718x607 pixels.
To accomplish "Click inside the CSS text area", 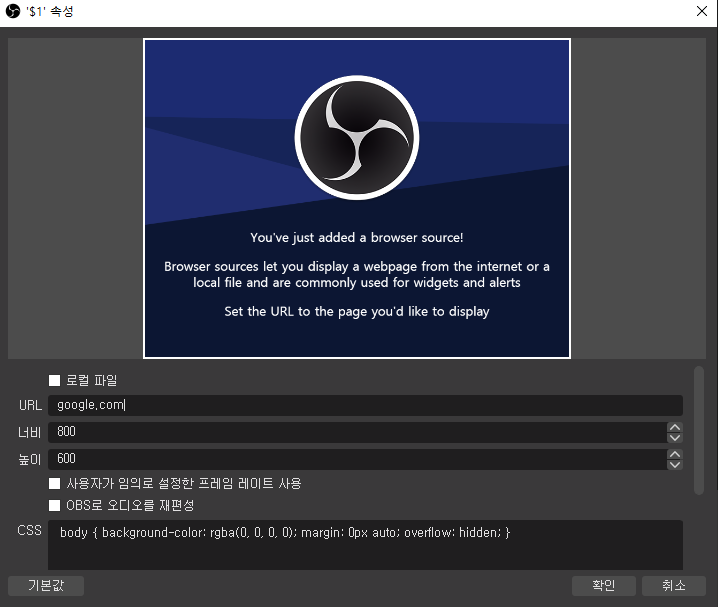I will pos(365,545).
